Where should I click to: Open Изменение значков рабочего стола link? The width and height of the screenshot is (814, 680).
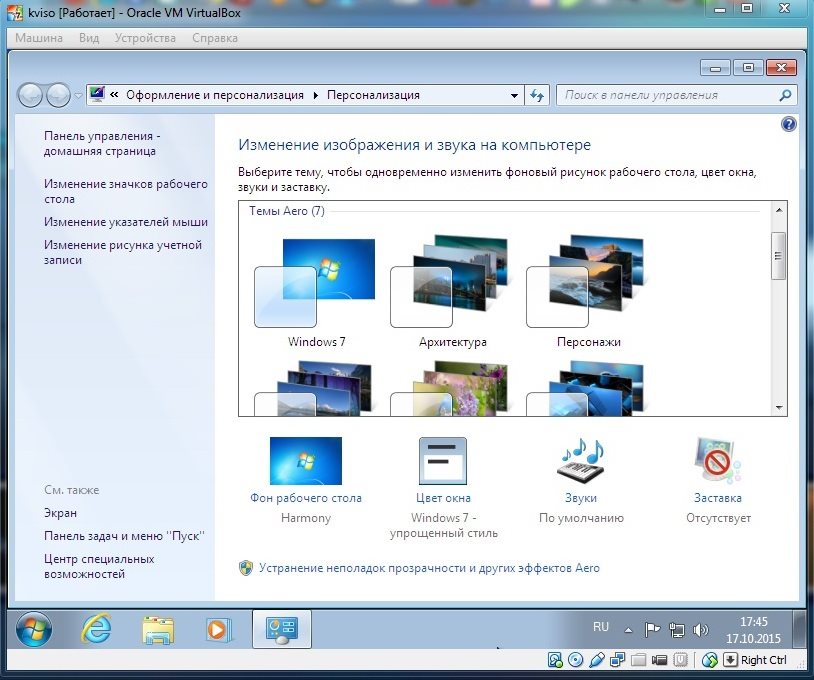point(126,192)
